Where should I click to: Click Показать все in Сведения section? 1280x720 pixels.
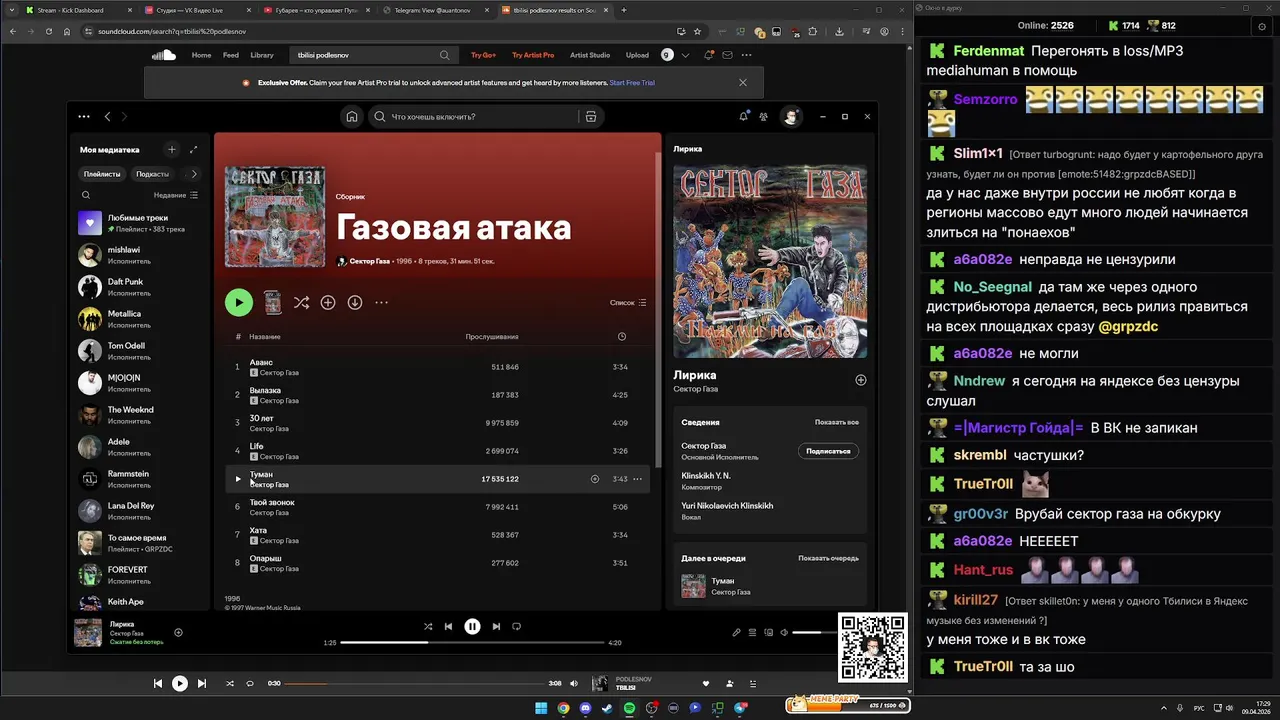[x=836, y=422]
